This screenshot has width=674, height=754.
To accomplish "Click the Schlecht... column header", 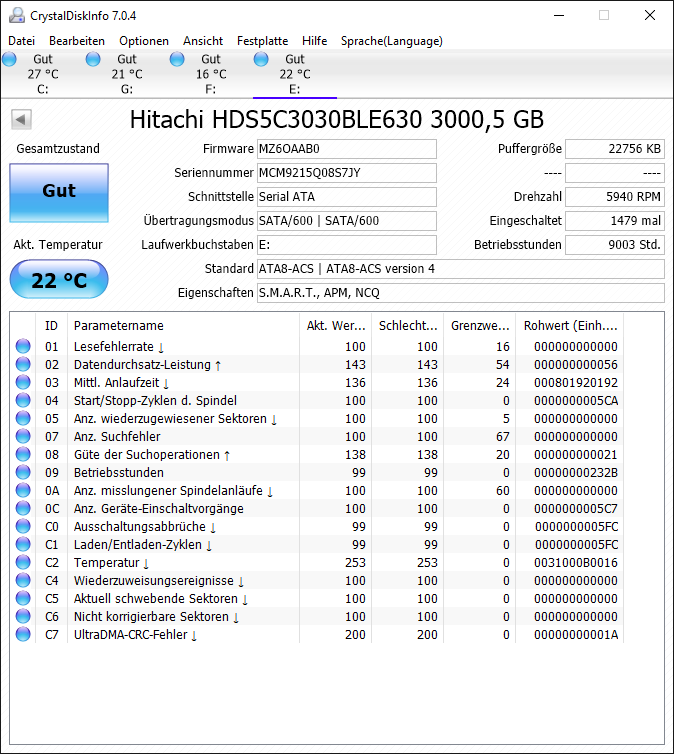I will click(407, 326).
